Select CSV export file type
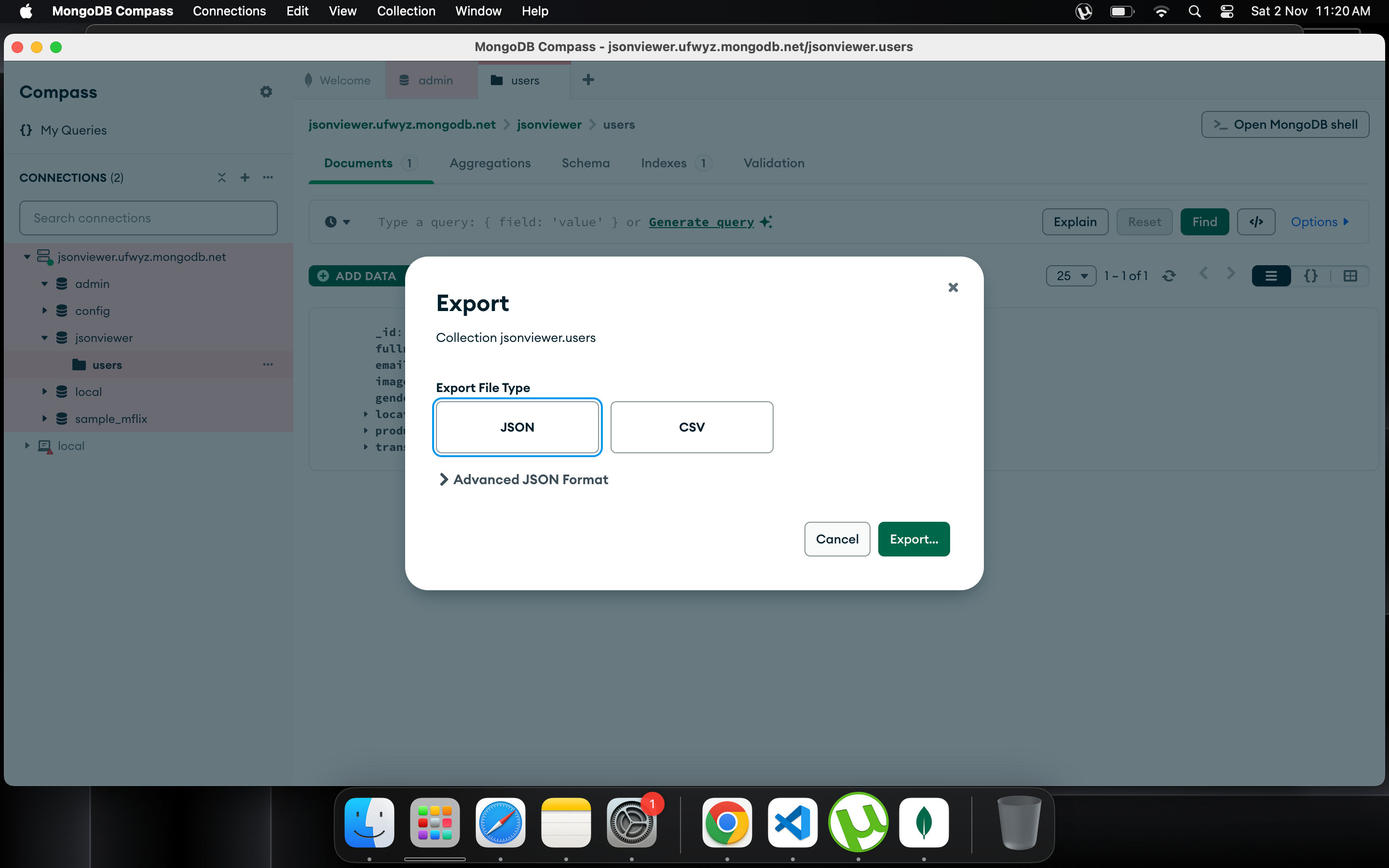 click(x=692, y=427)
